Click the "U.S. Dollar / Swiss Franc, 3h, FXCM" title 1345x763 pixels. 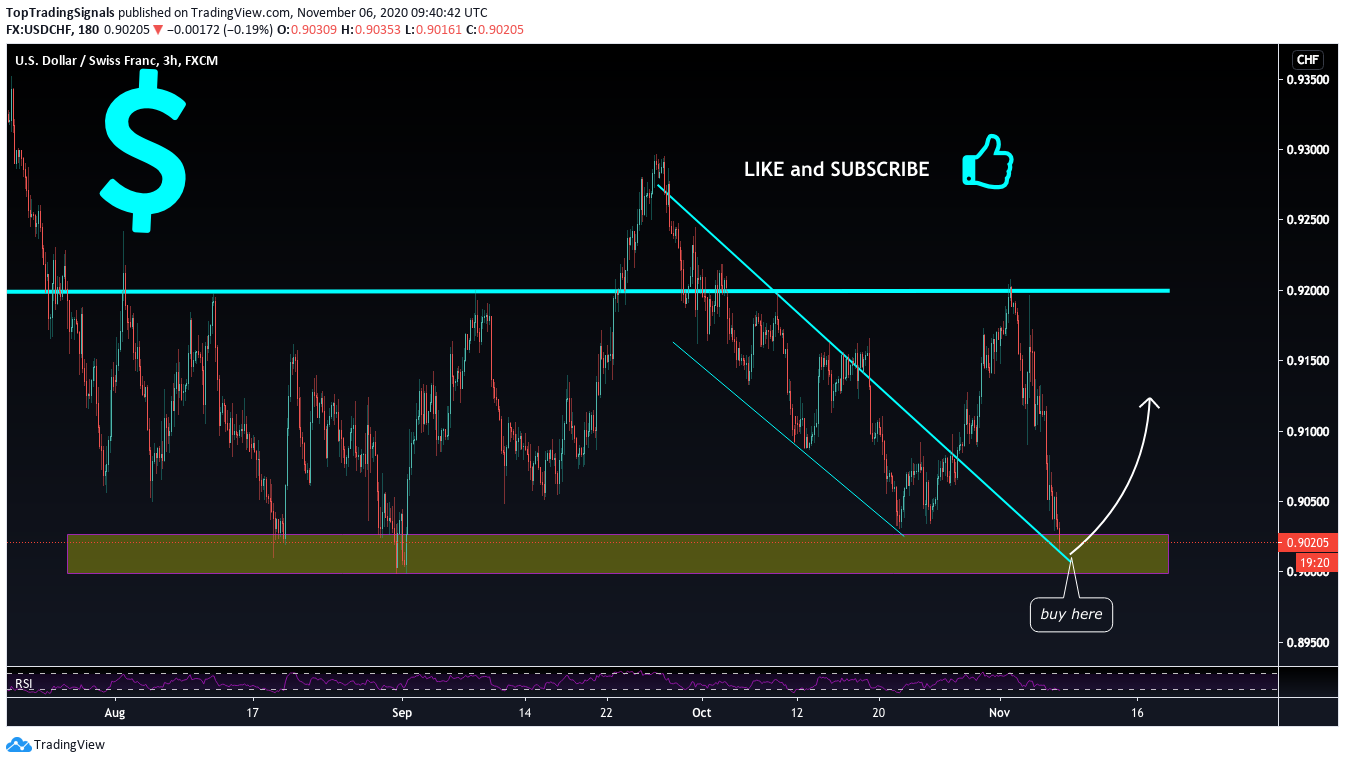coord(116,61)
